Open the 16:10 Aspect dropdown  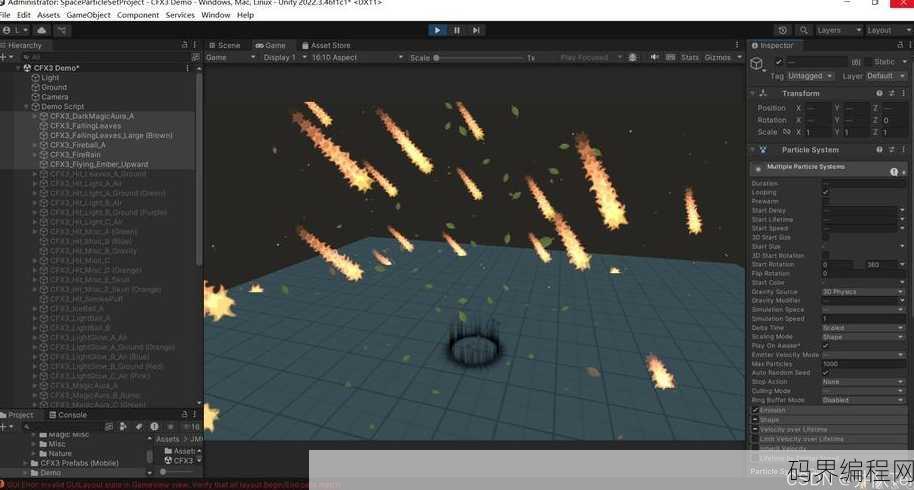tap(357, 58)
